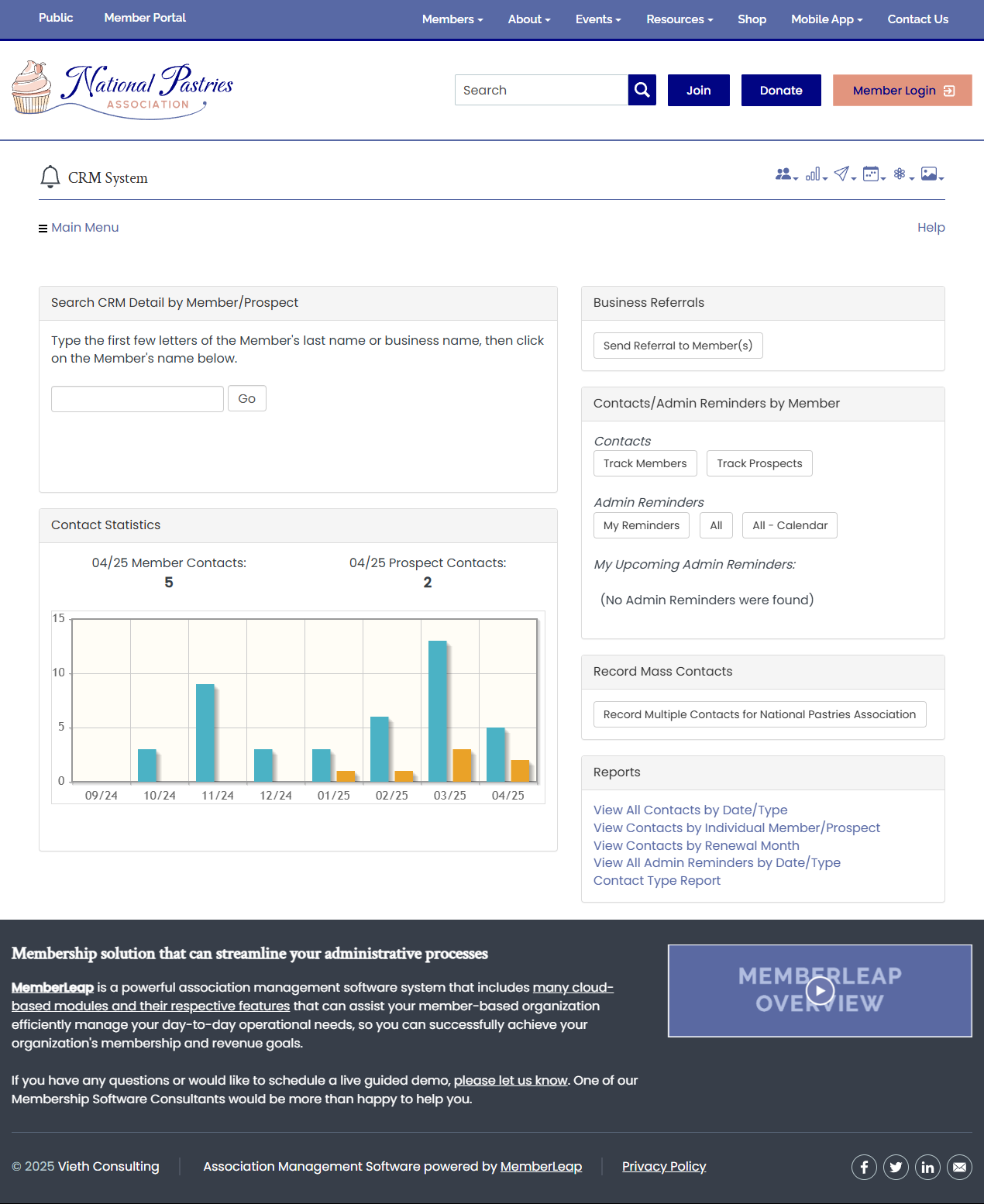The width and height of the screenshot is (984, 1204).
Task: Open the paper plane communications icon menu
Action: (845, 174)
